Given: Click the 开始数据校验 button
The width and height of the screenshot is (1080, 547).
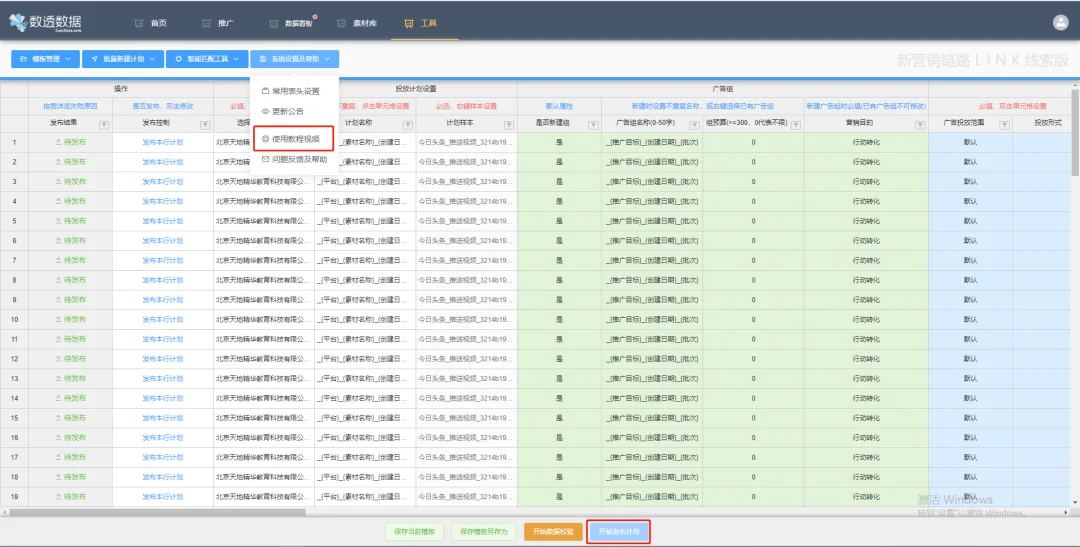Looking at the screenshot, I should coord(553,532).
